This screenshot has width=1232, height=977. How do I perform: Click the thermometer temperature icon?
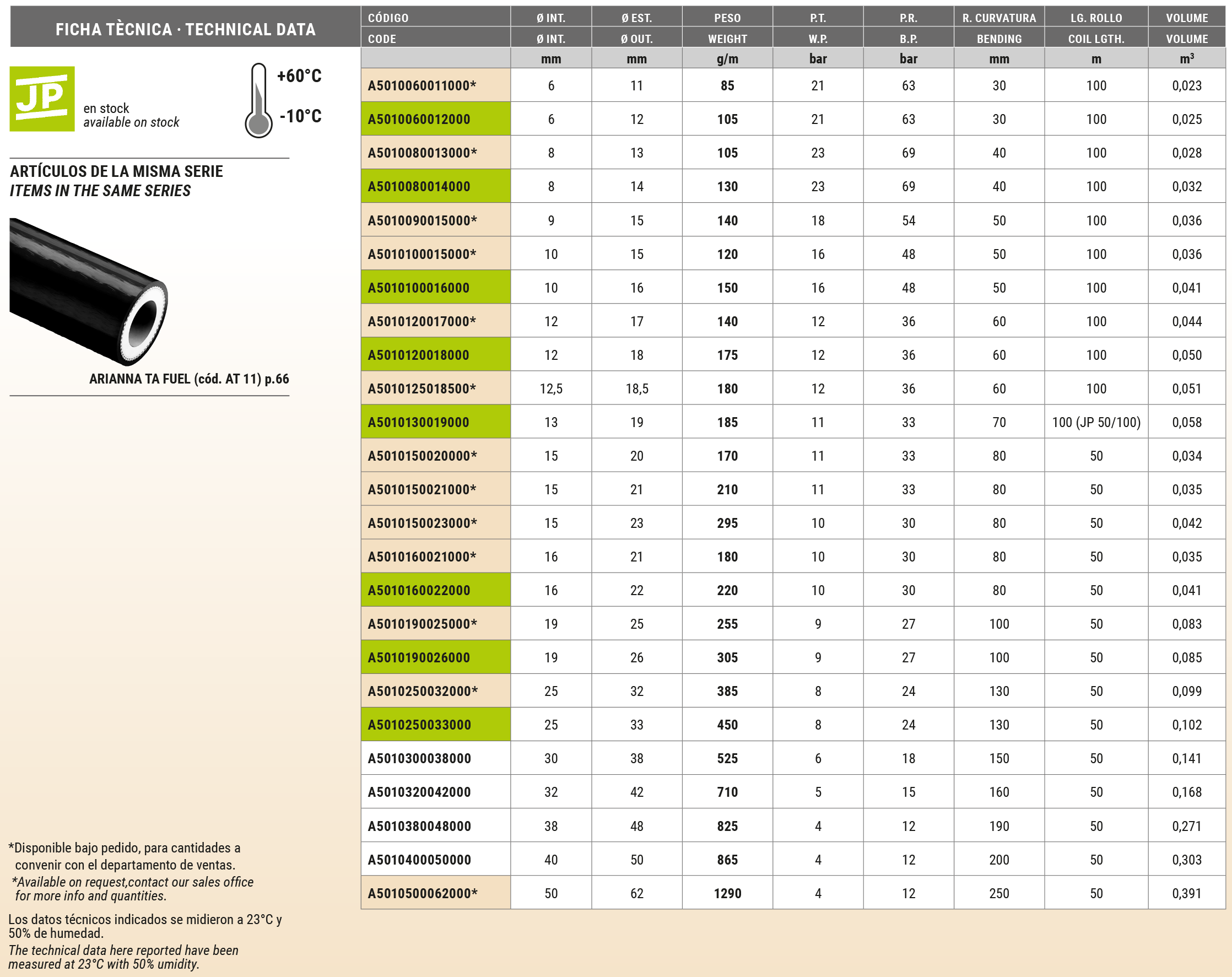258,100
